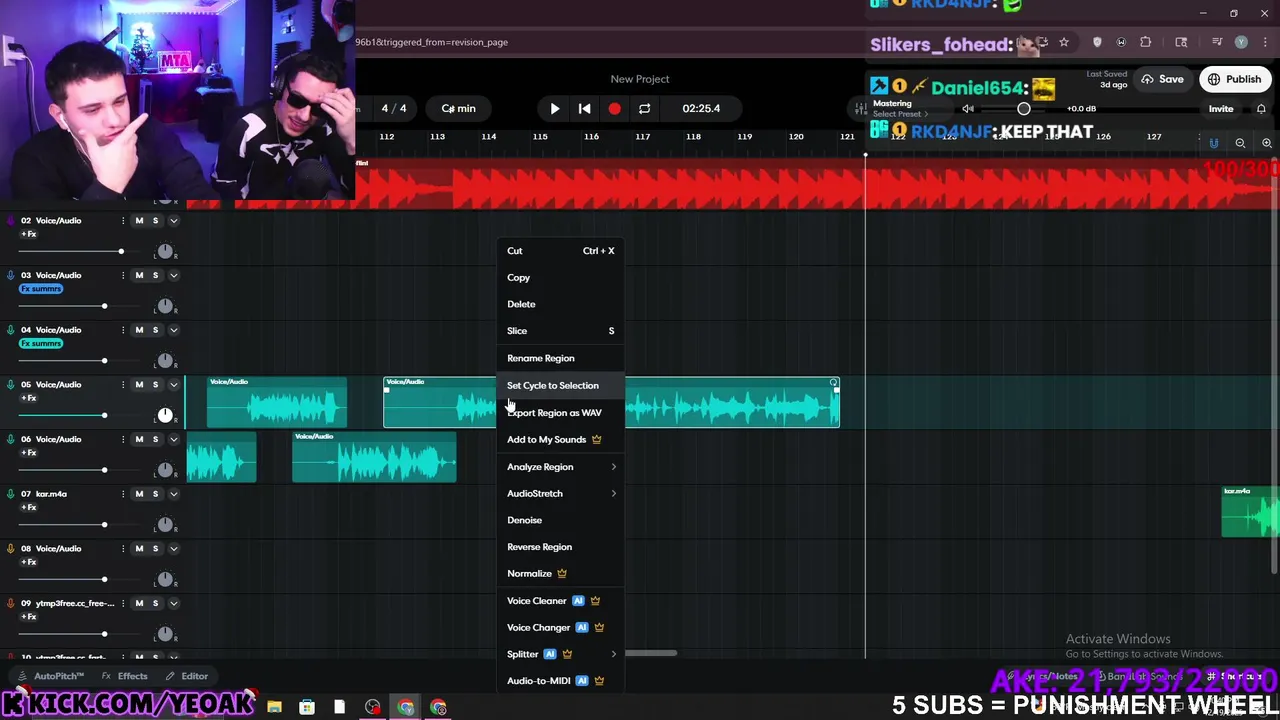1280x720 pixels.
Task: Zoom out the timeline view
Action: [x=1240, y=143]
